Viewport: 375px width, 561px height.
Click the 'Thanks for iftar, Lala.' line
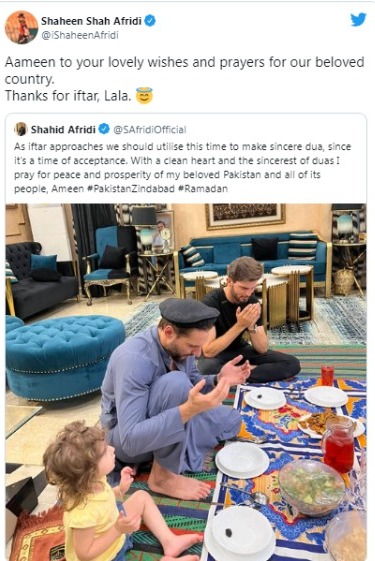coord(68,96)
